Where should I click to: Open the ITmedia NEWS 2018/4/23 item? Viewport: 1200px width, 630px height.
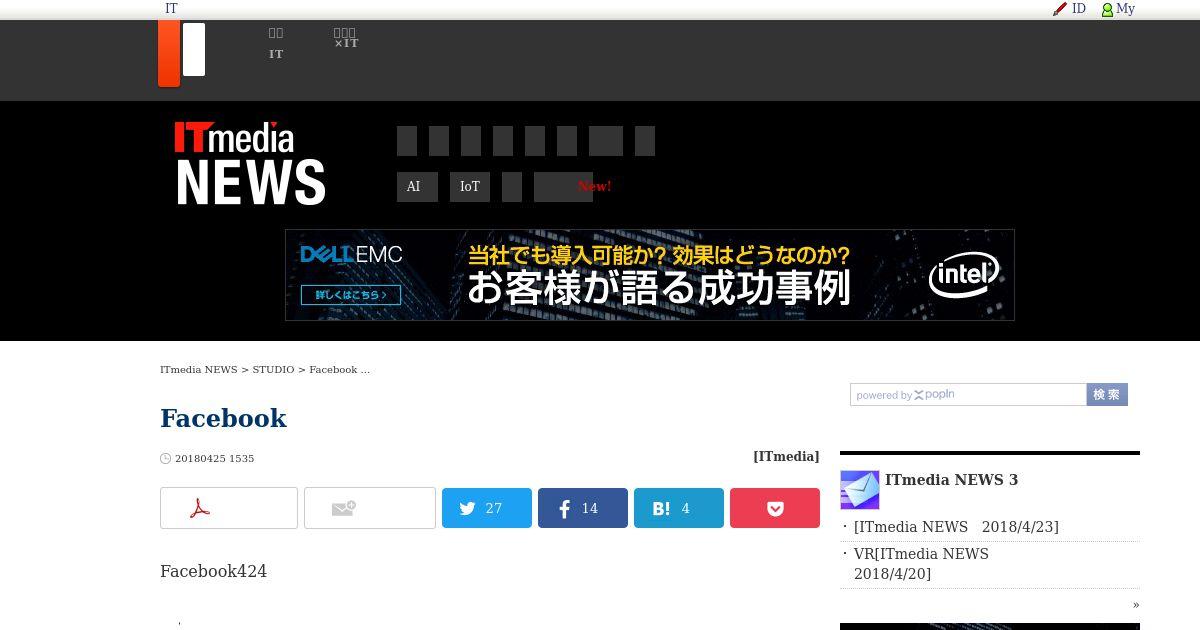[x=956, y=527]
